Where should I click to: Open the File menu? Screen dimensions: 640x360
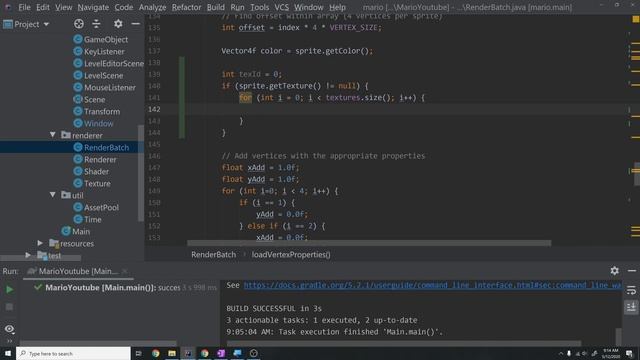[x=24, y=7]
